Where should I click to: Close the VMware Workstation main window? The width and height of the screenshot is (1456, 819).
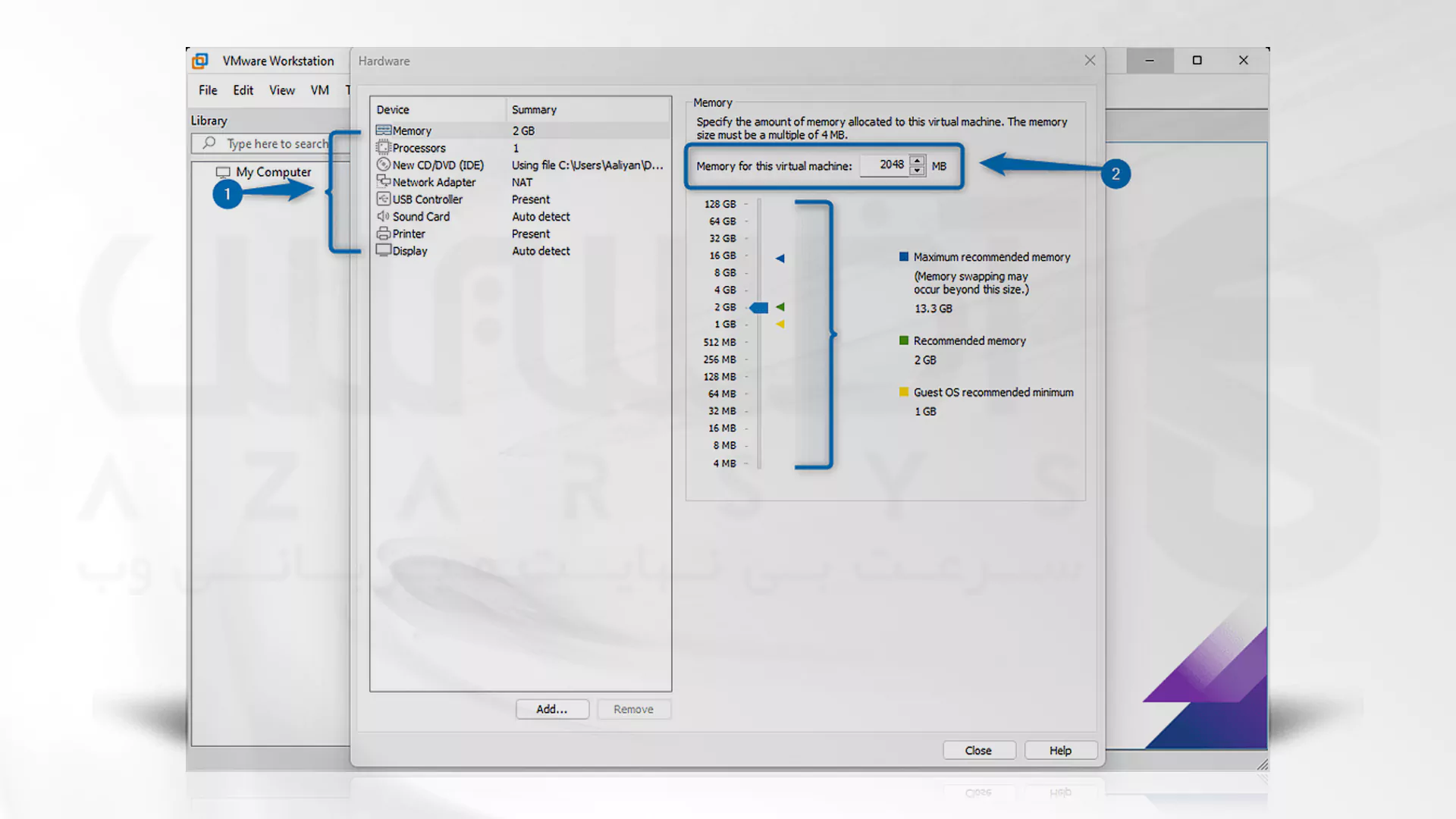[x=1244, y=61]
